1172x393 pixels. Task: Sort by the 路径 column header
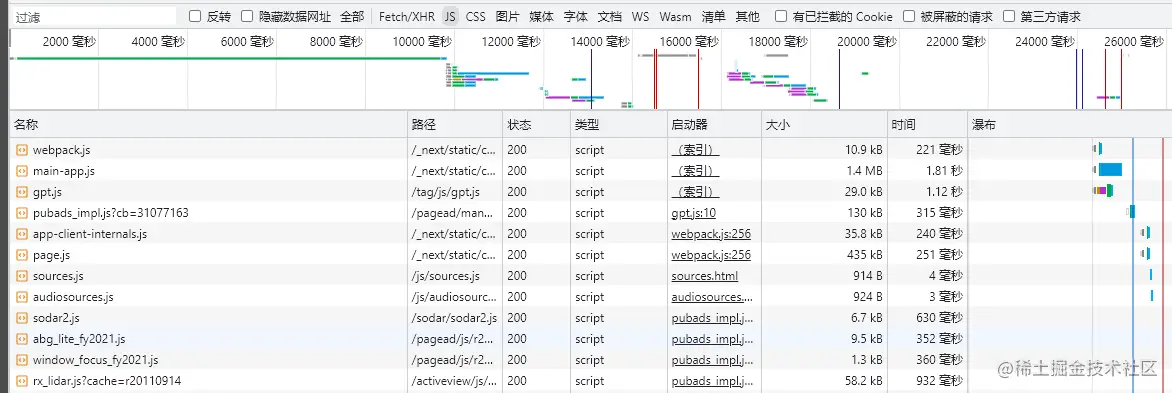pos(456,125)
